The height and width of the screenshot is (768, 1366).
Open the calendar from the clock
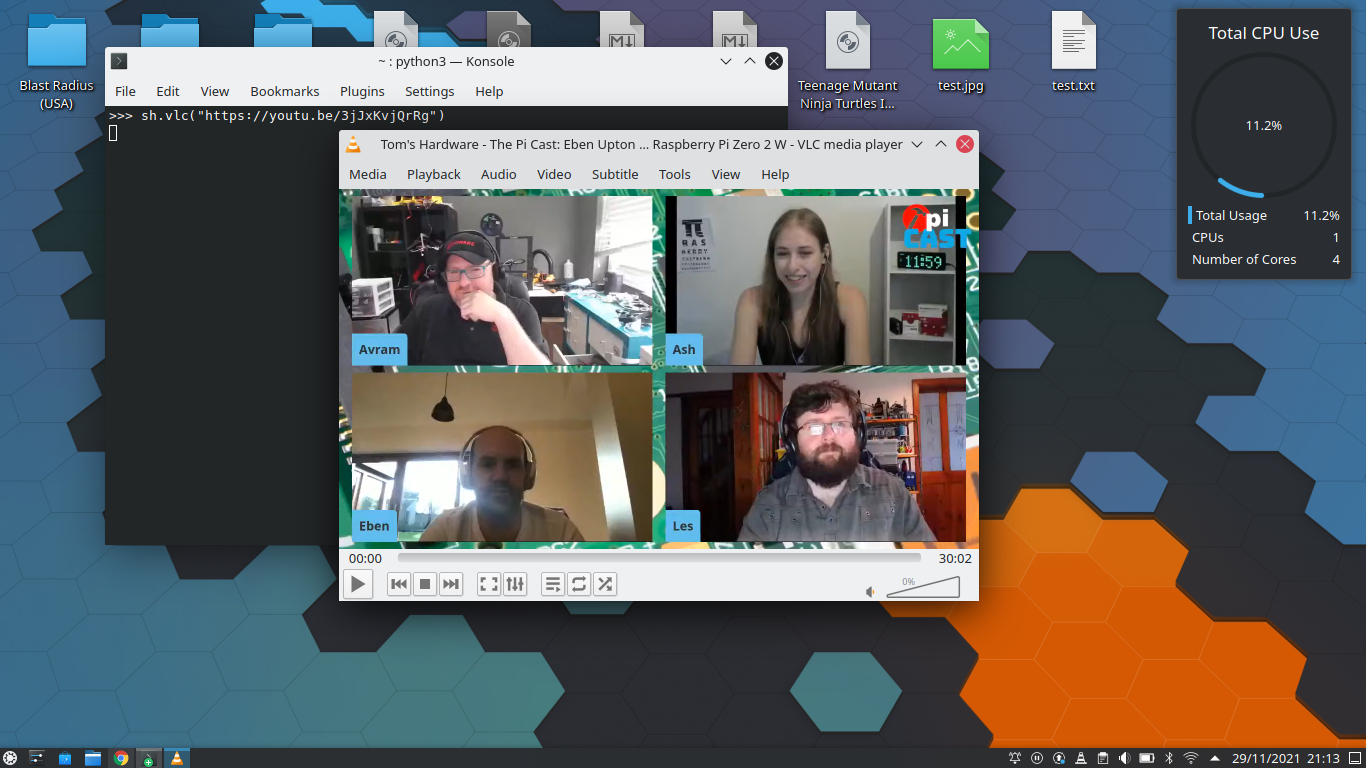pyautogui.click(x=1285, y=758)
